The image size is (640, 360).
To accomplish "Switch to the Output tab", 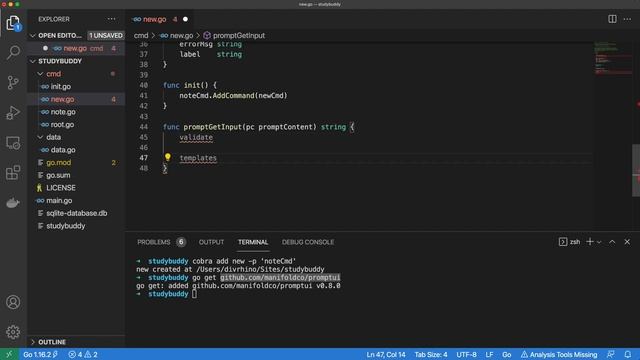I will coord(211,242).
